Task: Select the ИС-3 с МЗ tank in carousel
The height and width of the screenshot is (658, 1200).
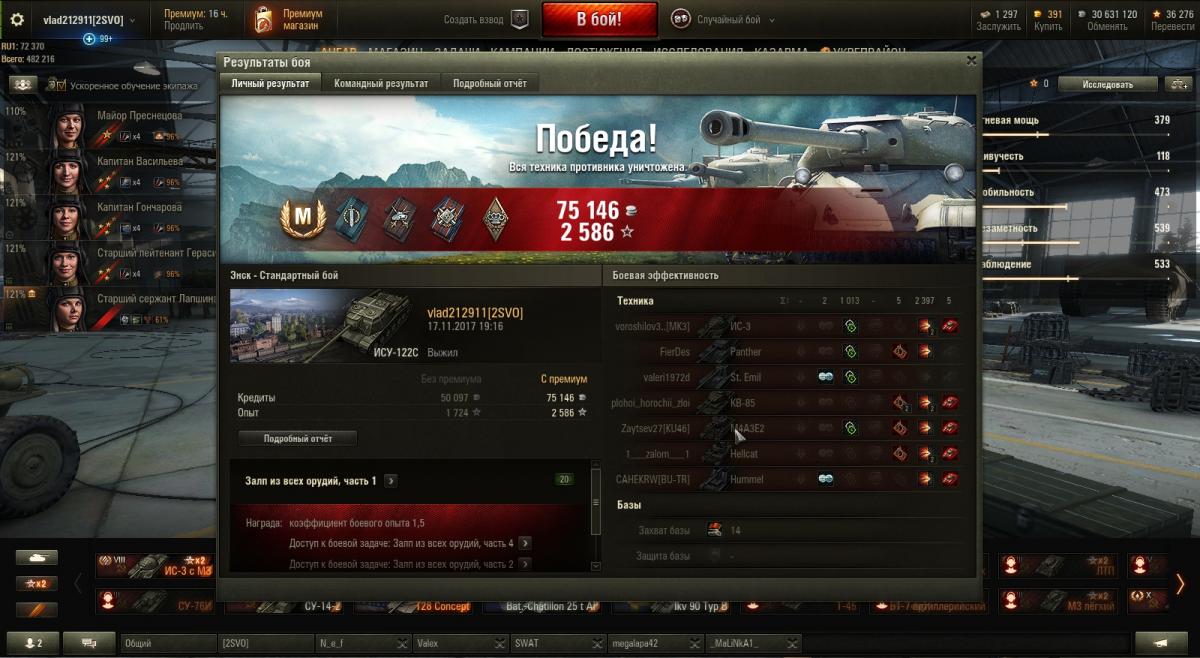Action: (155, 566)
